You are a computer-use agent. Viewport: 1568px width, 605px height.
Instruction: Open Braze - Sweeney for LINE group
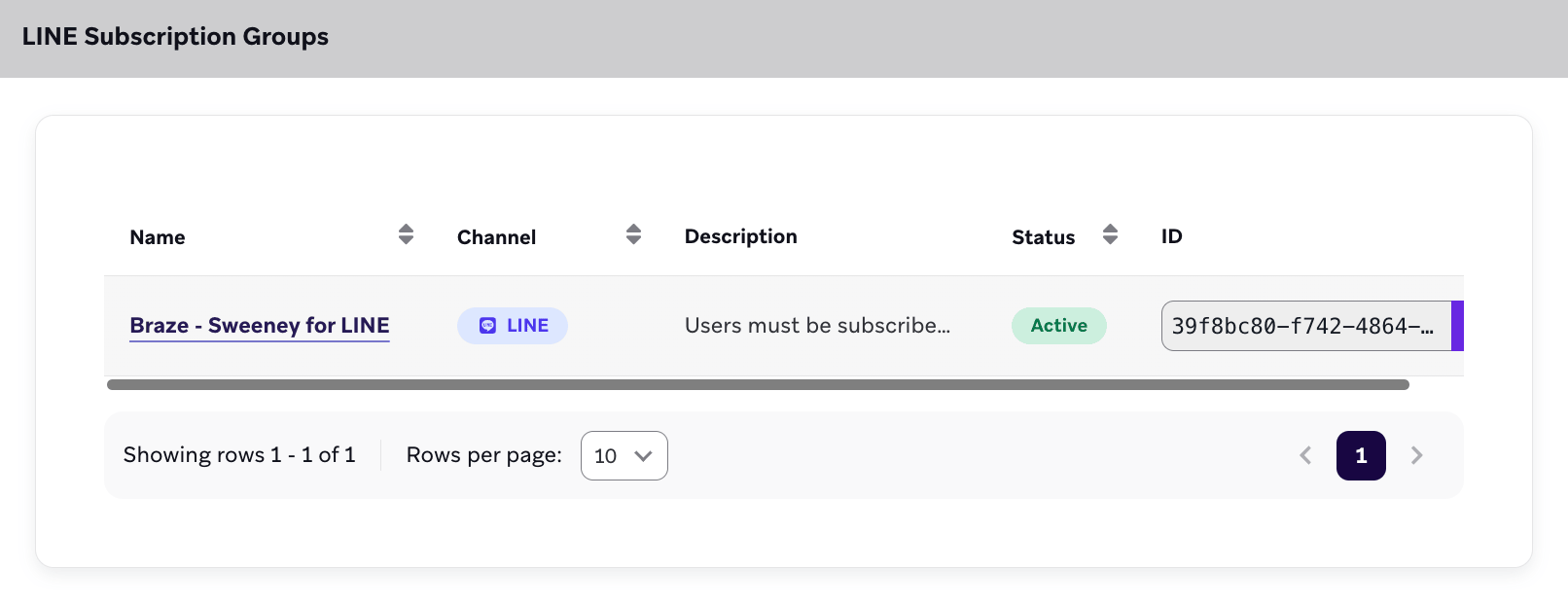pos(260,326)
